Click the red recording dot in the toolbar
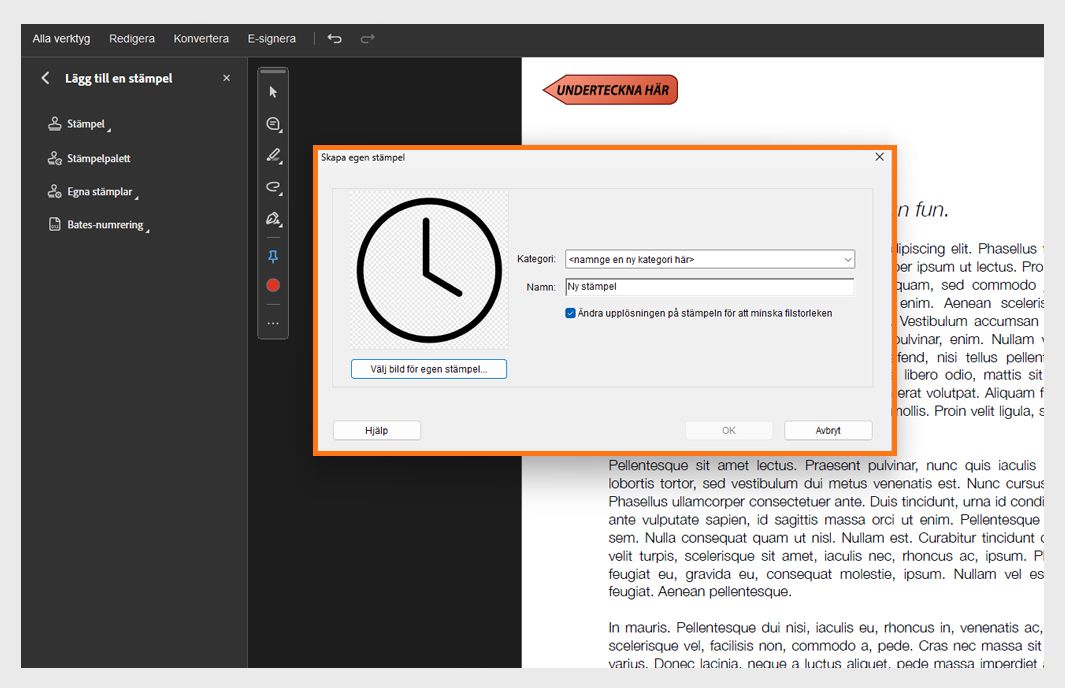 (x=272, y=285)
